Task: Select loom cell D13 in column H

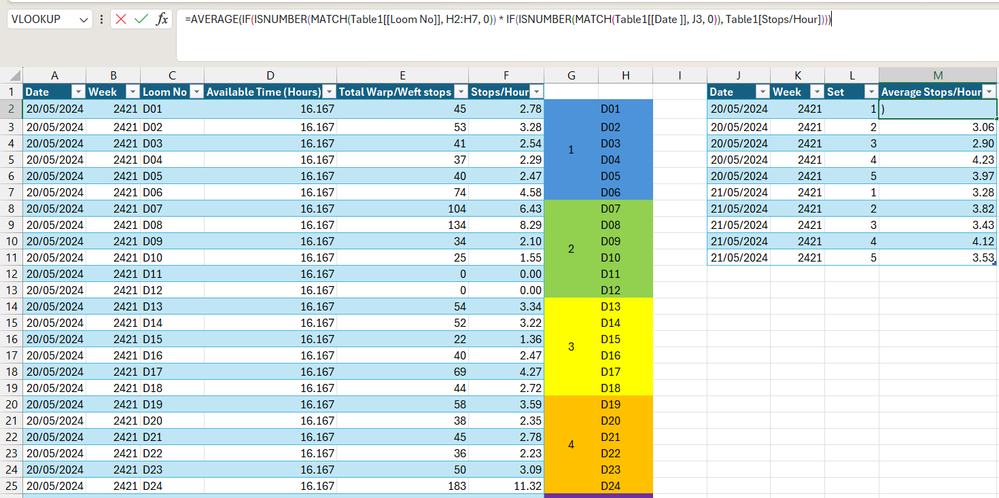Action: pos(626,306)
